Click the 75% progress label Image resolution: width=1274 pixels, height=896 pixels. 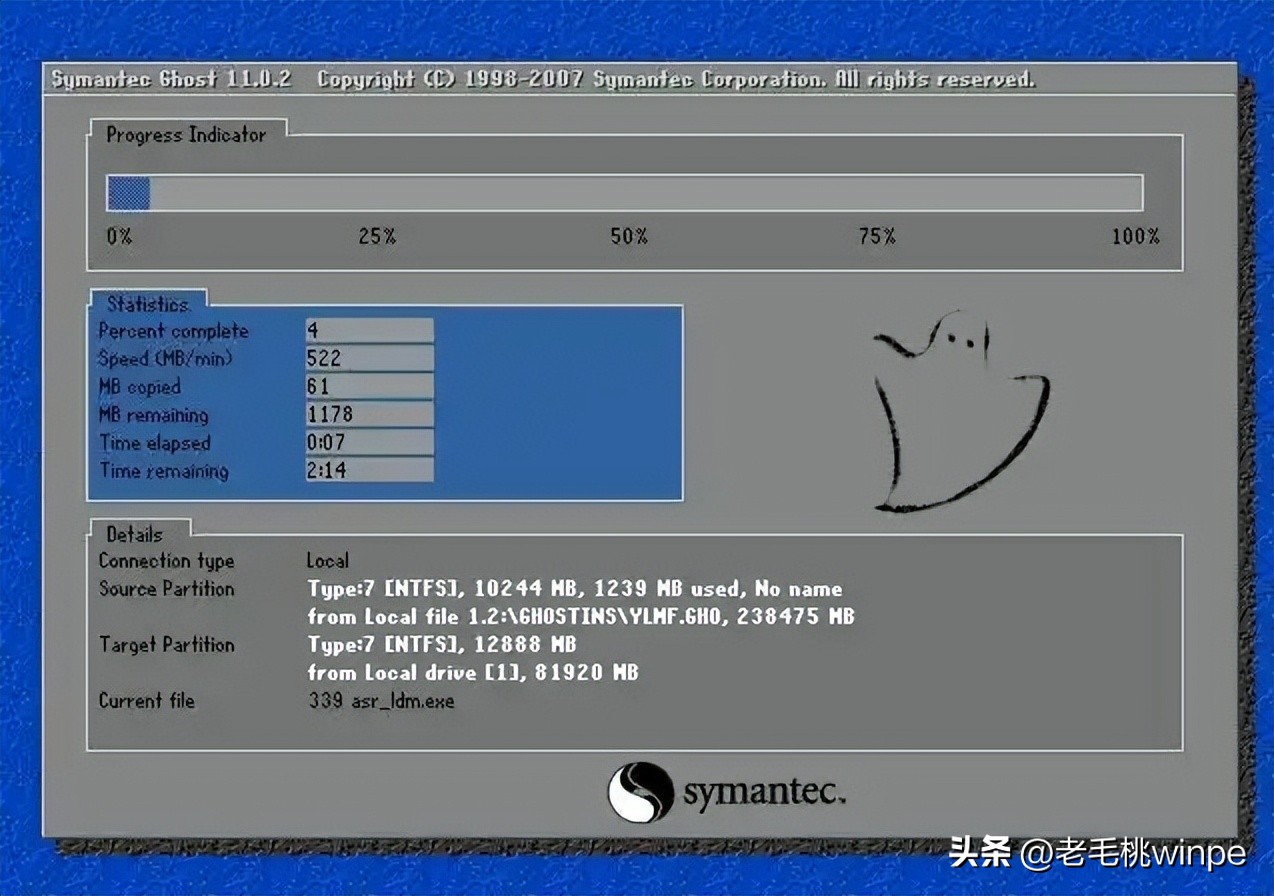pyautogui.click(x=877, y=237)
